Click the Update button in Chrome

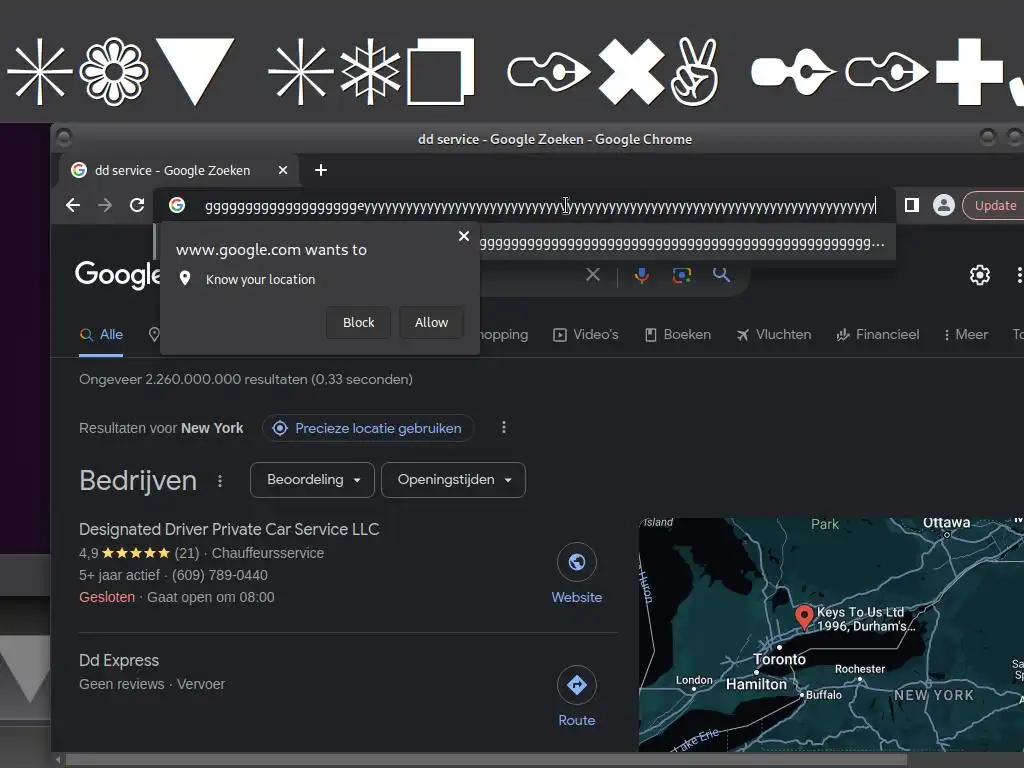coord(995,205)
